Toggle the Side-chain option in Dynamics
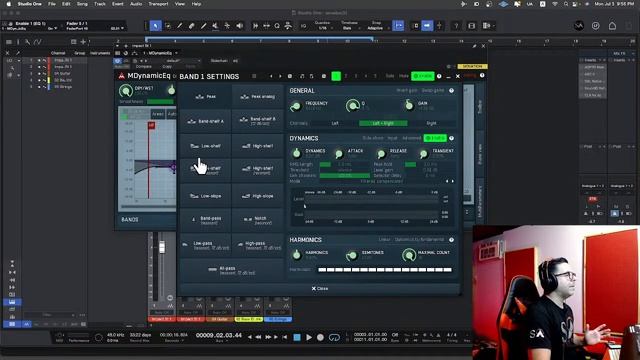The width and height of the screenshot is (640, 360). point(373,138)
